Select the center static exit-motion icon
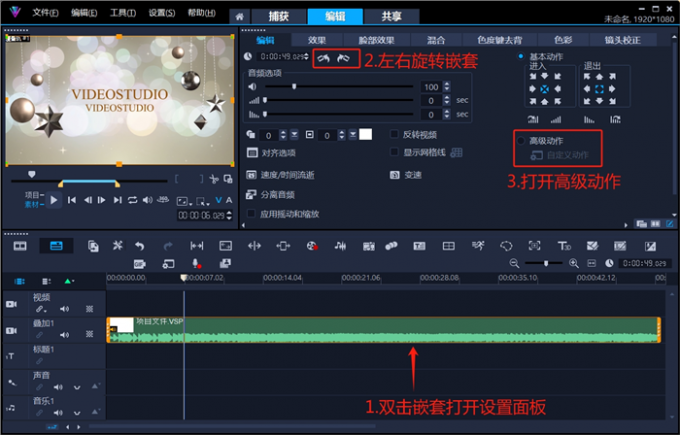The width and height of the screenshot is (680, 435). click(599, 89)
